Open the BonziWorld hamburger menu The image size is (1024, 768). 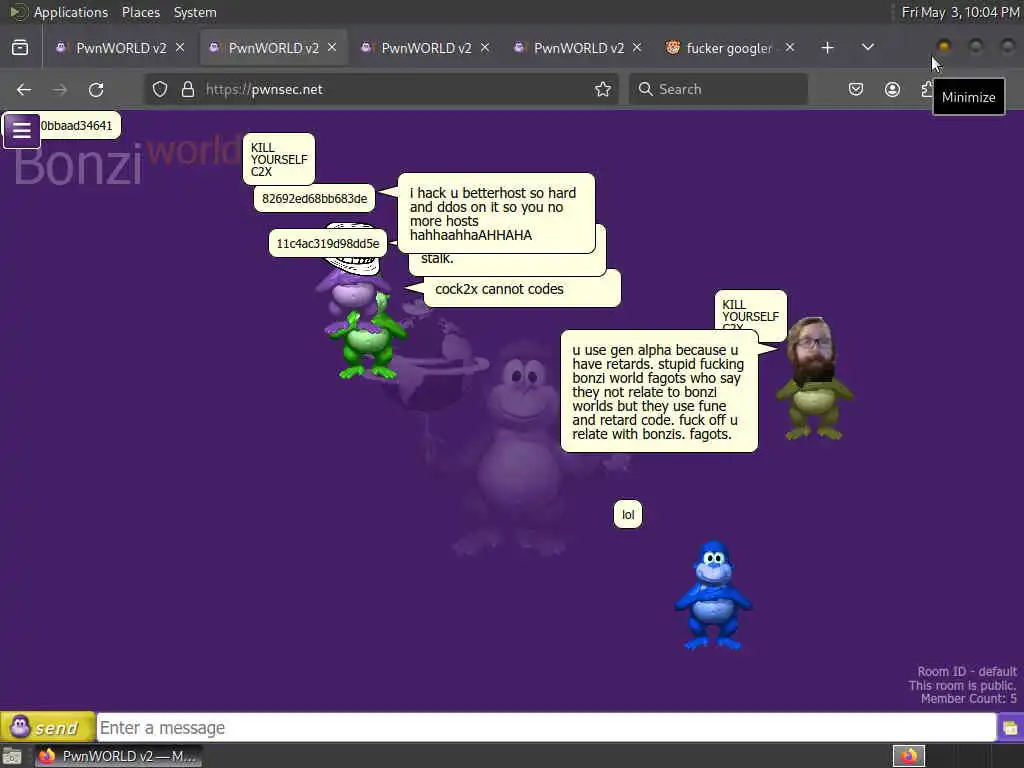(22, 130)
